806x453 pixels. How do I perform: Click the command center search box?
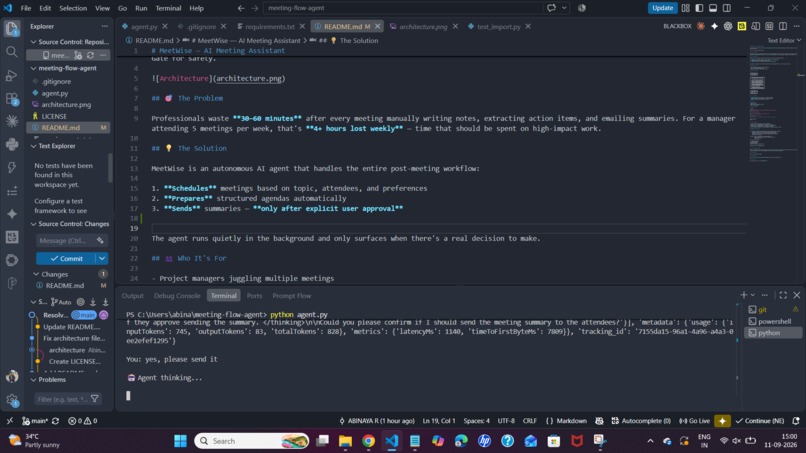pos(404,8)
